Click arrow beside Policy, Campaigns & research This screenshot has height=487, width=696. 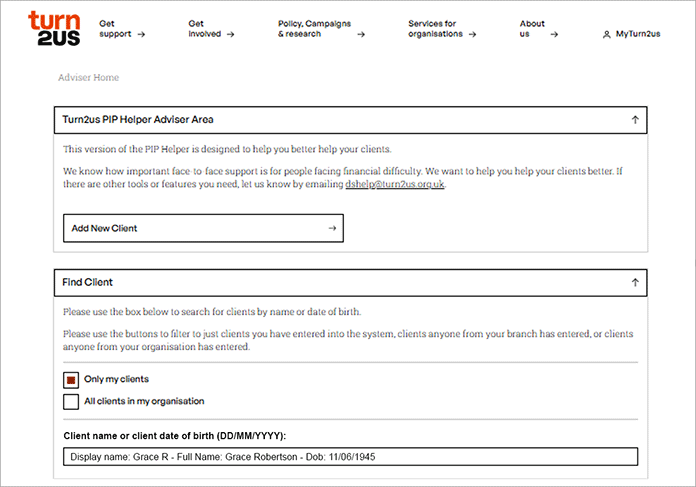(361, 34)
